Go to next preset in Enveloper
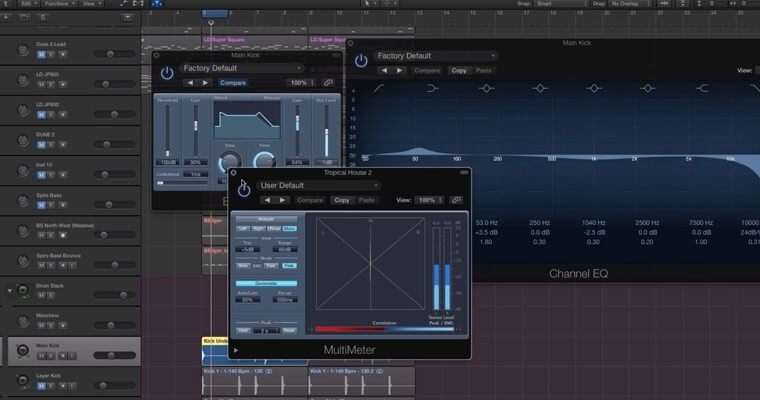Image resolution: width=760 pixels, height=400 pixels. (206, 83)
